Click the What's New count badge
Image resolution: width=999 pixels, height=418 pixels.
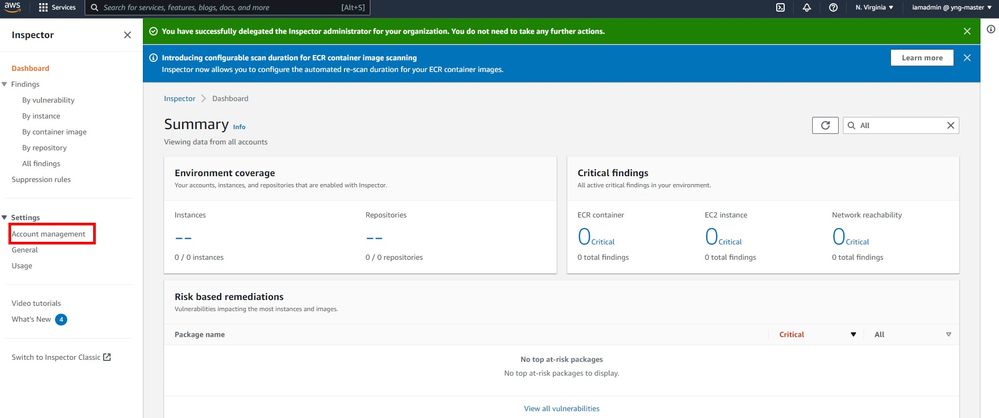coord(61,319)
